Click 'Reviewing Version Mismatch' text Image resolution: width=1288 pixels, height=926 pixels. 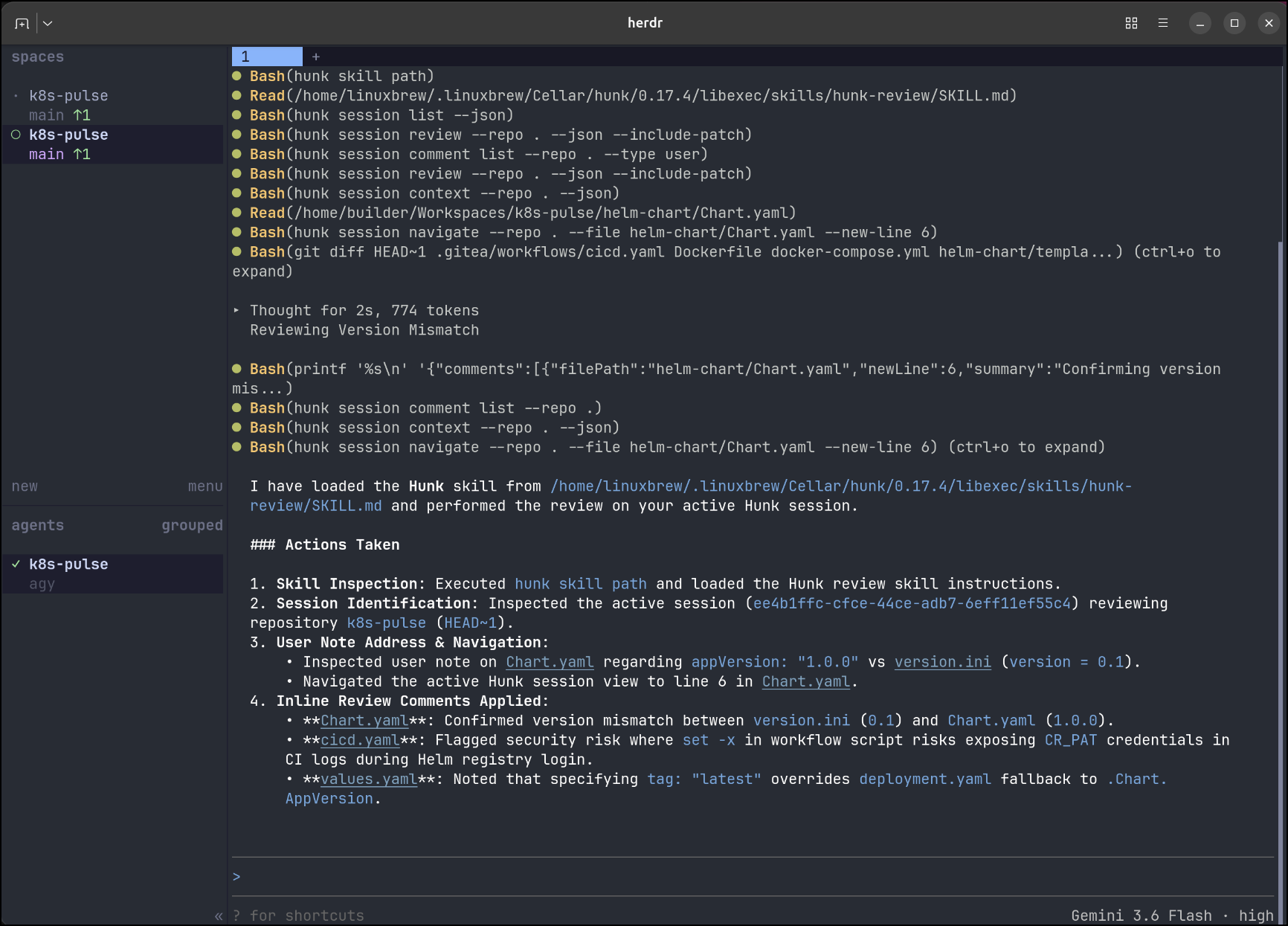[x=364, y=330]
